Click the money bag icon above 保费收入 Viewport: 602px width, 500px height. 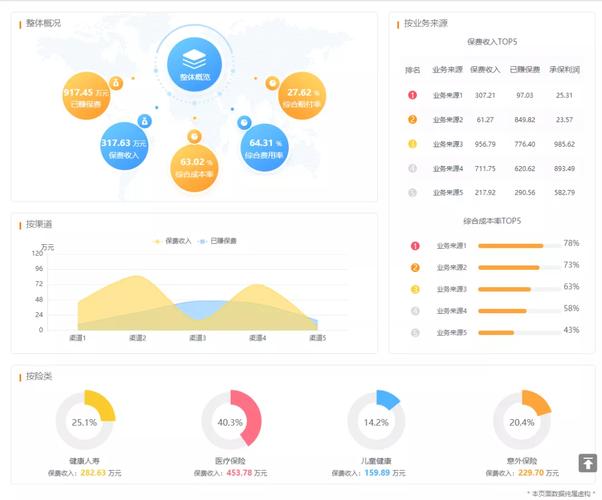144,121
